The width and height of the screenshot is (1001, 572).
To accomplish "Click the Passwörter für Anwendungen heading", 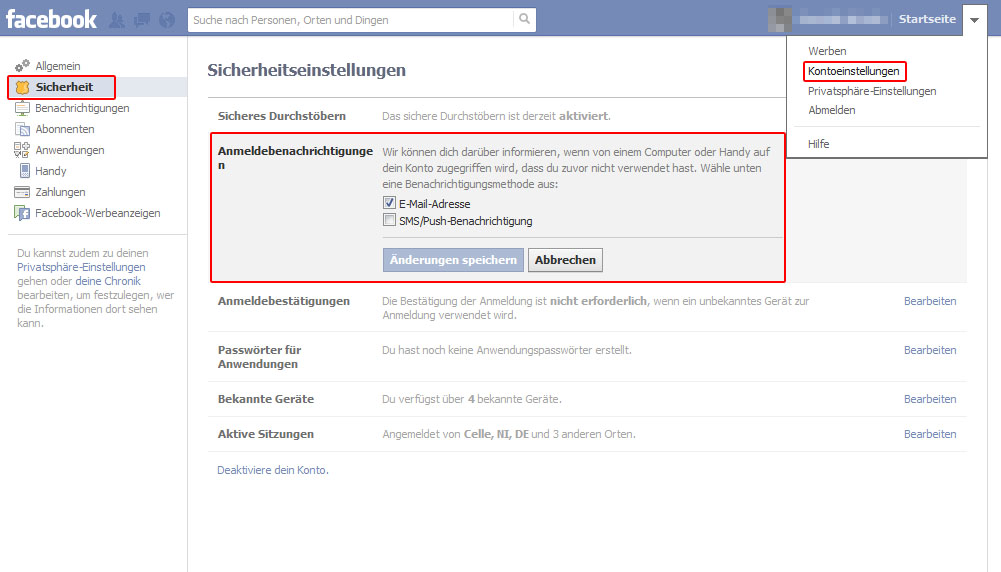I will [x=259, y=357].
